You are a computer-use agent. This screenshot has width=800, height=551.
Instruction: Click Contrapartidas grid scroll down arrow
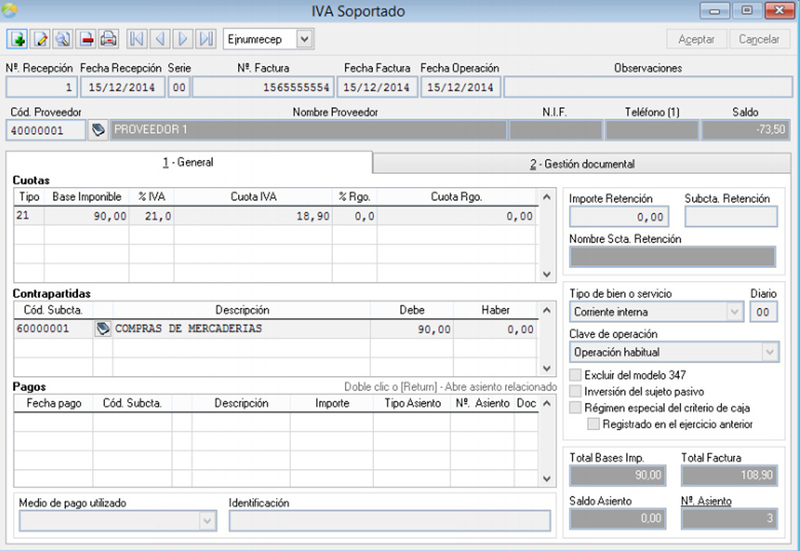[x=547, y=368]
